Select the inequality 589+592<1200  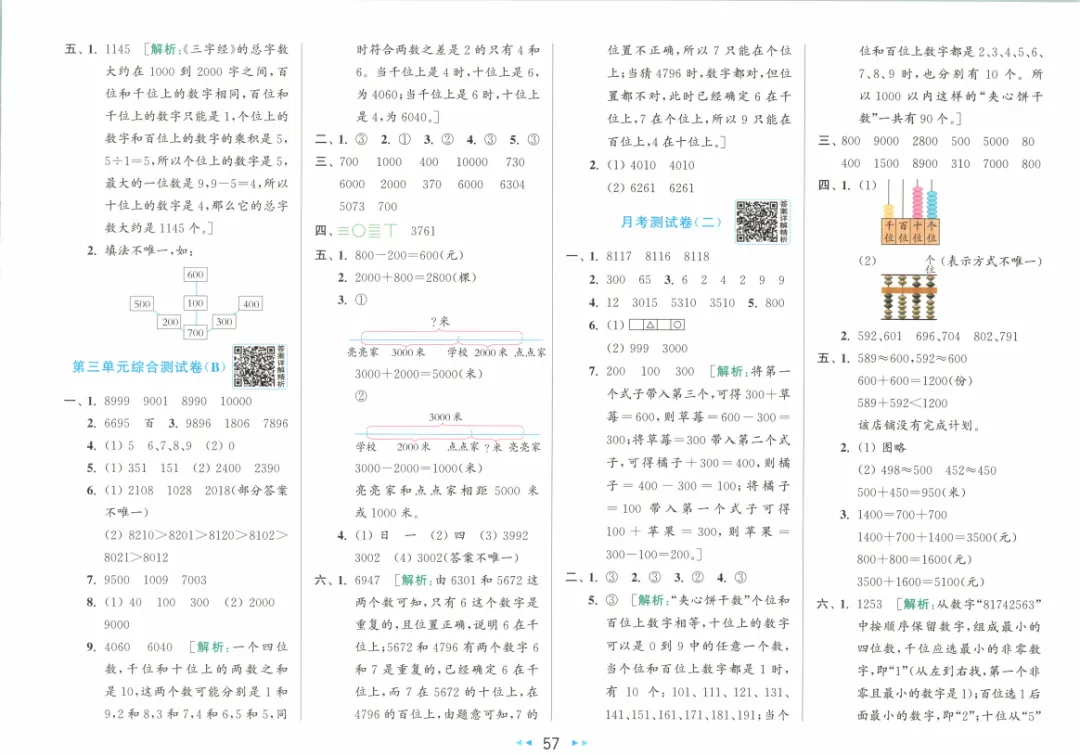click(902, 403)
